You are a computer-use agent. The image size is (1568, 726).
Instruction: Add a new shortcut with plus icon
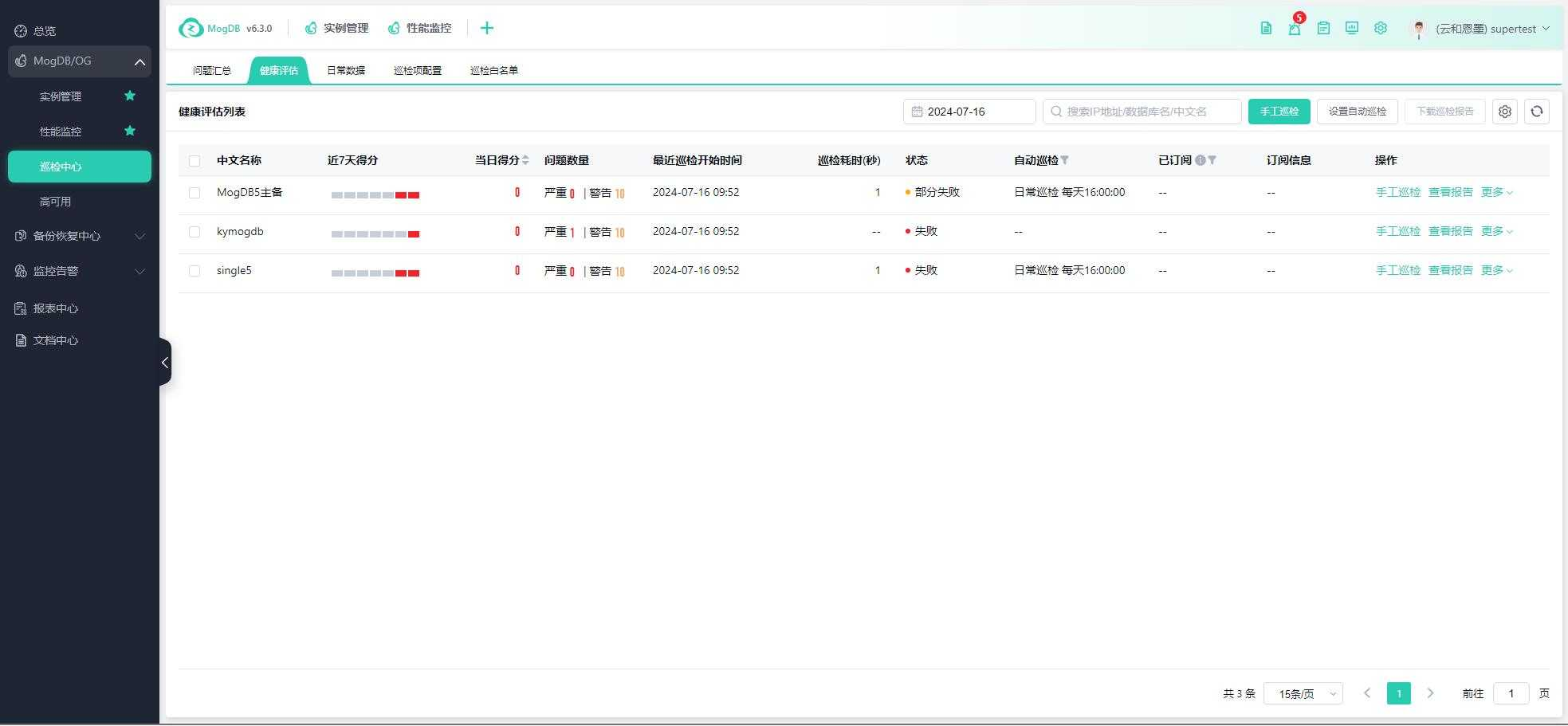[487, 28]
